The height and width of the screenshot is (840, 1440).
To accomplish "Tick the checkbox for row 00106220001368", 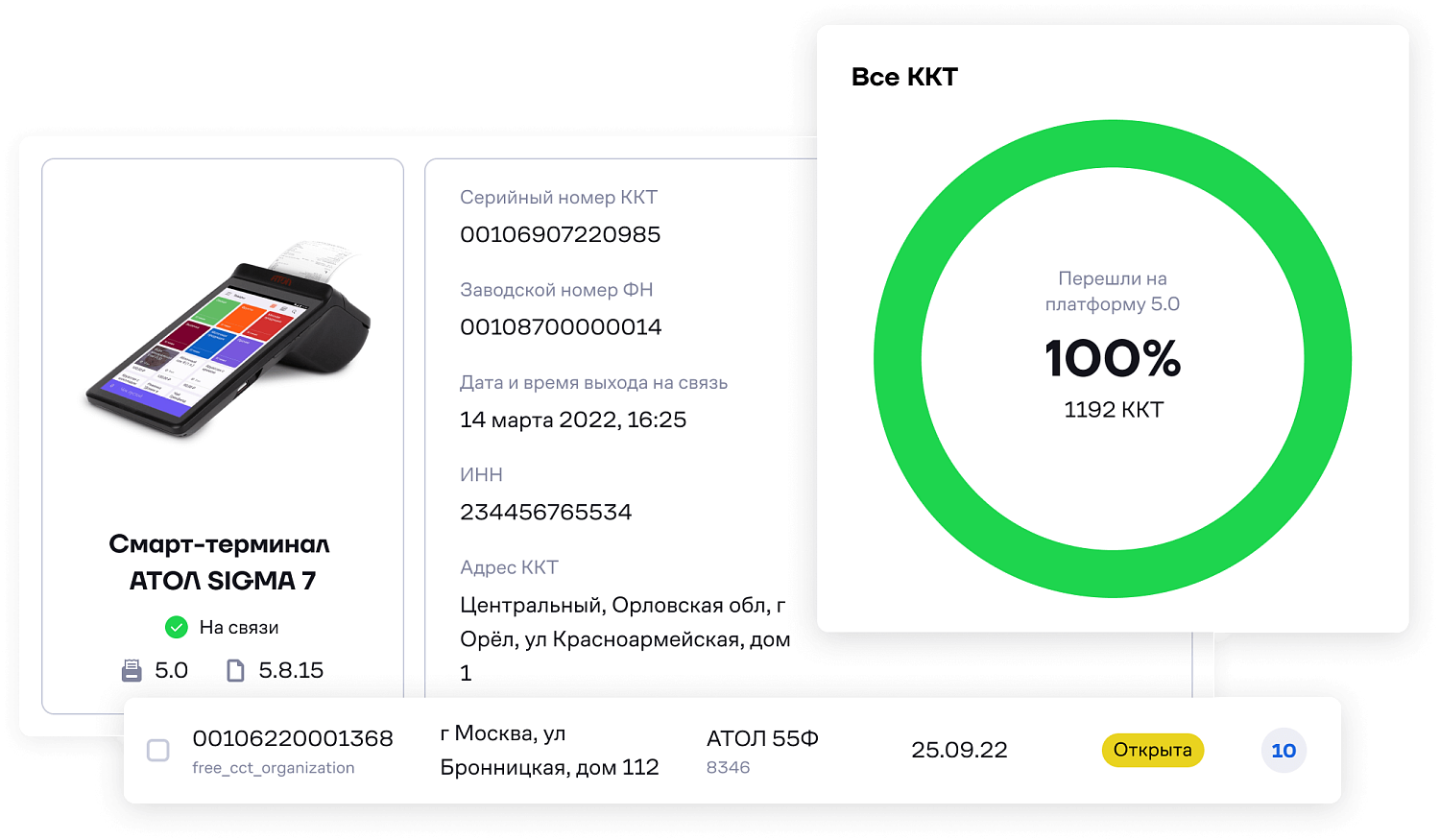I will (158, 751).
